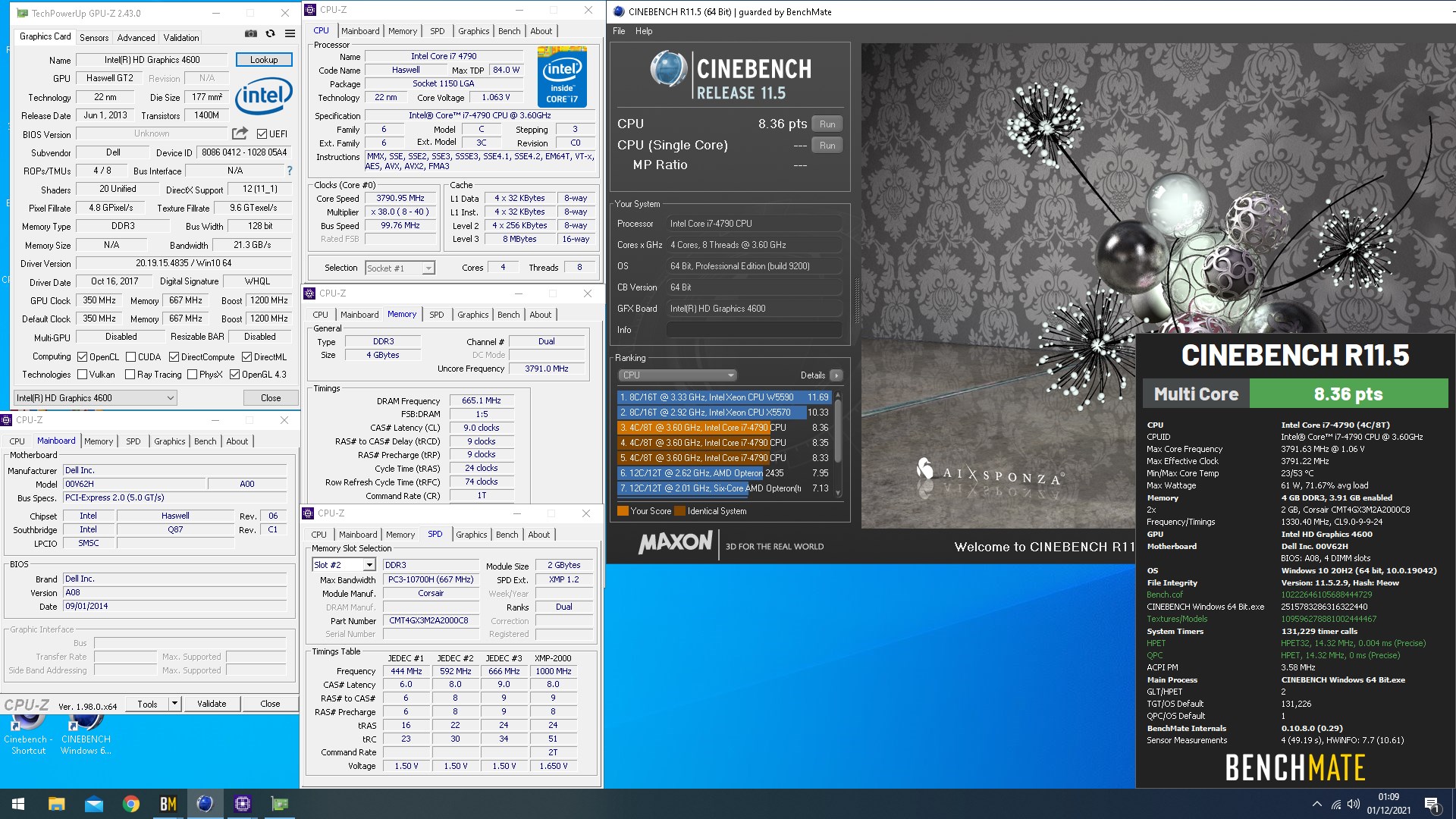Image resolution: width=1456 pixels, height=819 pixels.
Task: Show hidden system tray icons chevron
Action: point(1316,805)
